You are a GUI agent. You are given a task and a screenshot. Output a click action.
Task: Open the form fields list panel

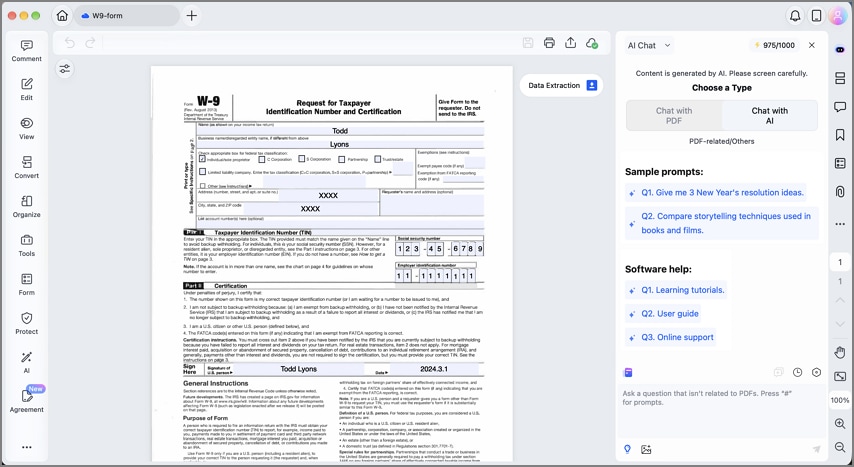pyautogui.click(x=840, y=163)
